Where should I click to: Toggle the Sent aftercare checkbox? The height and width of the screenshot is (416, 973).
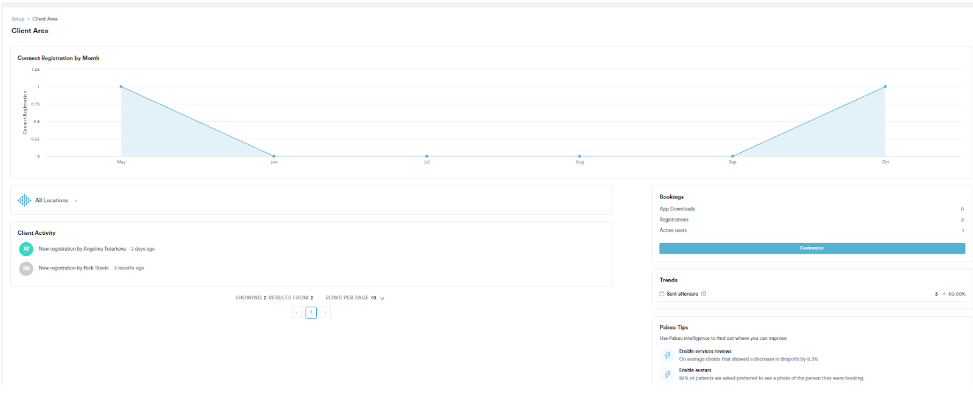pyautogui.click(x=662, y=294)
